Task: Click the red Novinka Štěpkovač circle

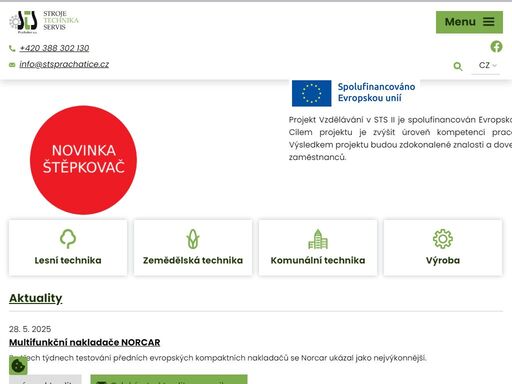Action: coord(83,160)
